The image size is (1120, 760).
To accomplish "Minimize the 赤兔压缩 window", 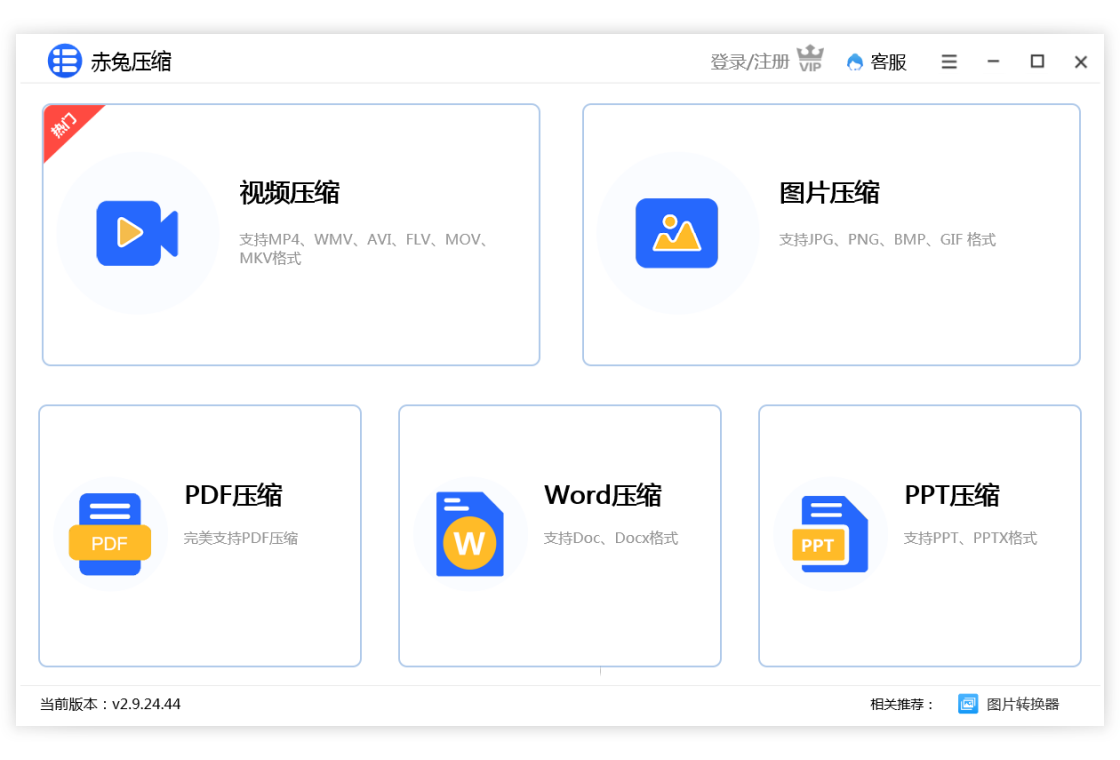I will click(993, 62).
